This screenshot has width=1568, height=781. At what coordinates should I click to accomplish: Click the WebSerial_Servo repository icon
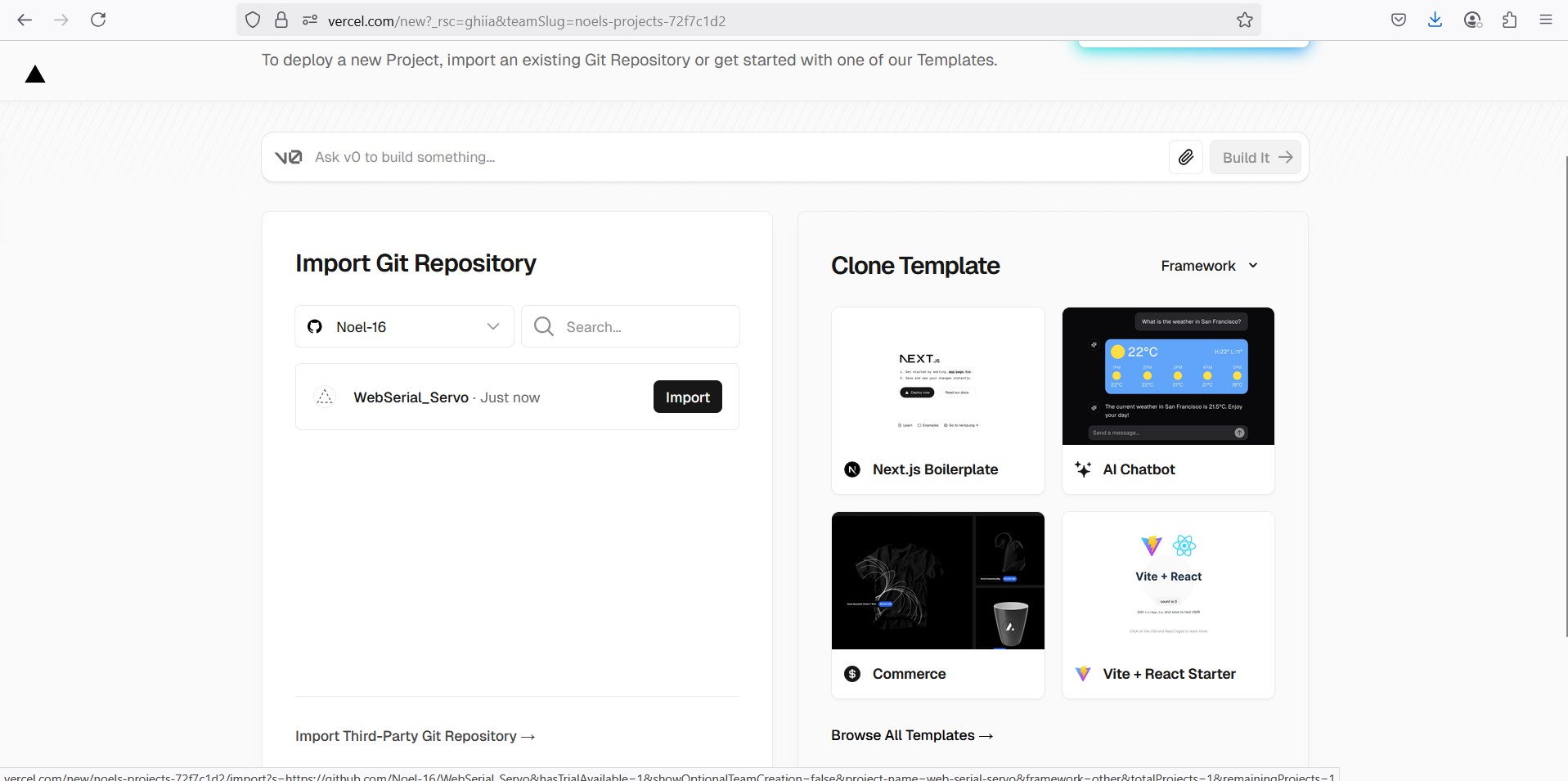click(325, 397)
